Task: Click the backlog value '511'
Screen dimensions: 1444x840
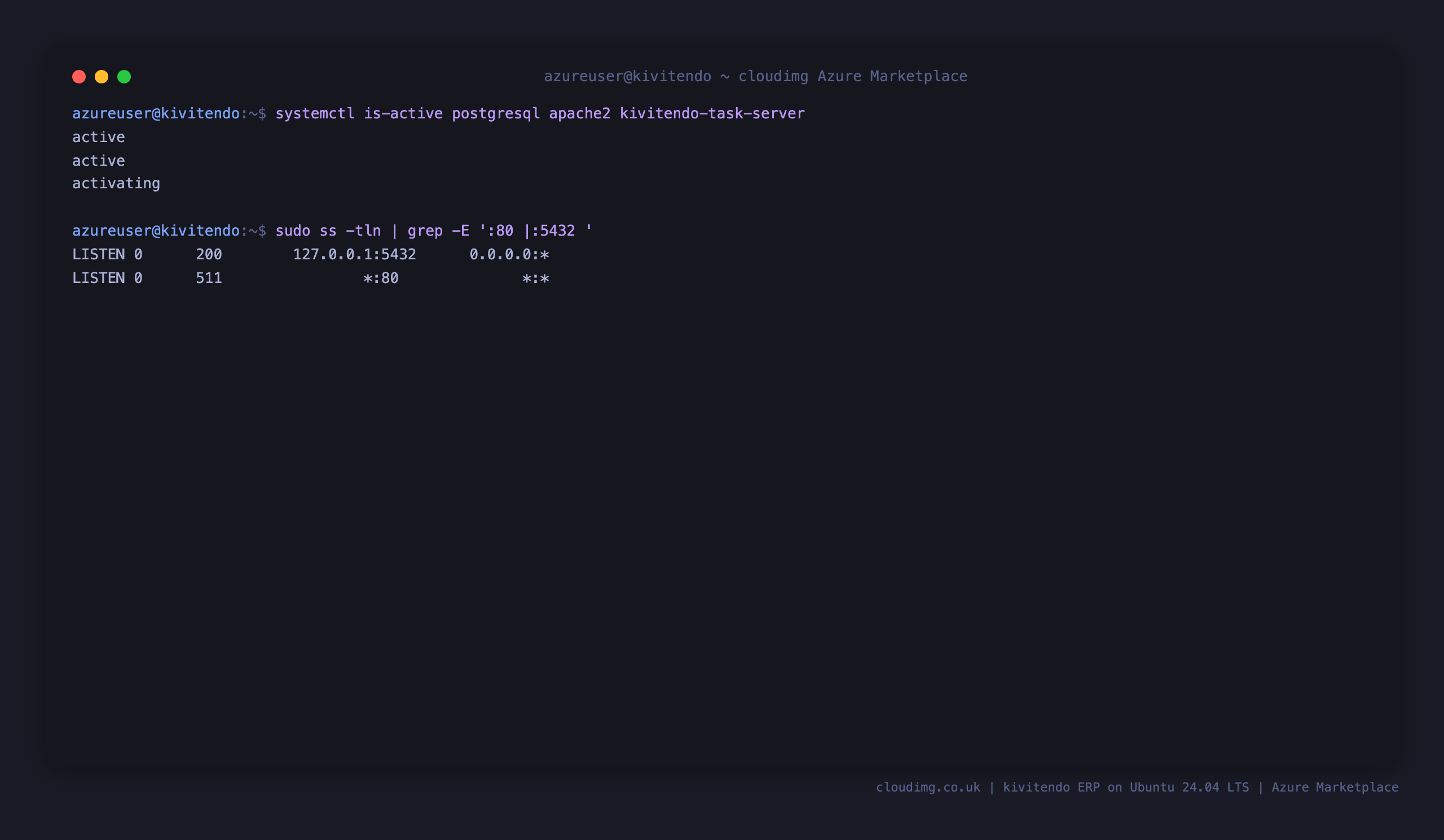Action: tap(209, 278)
